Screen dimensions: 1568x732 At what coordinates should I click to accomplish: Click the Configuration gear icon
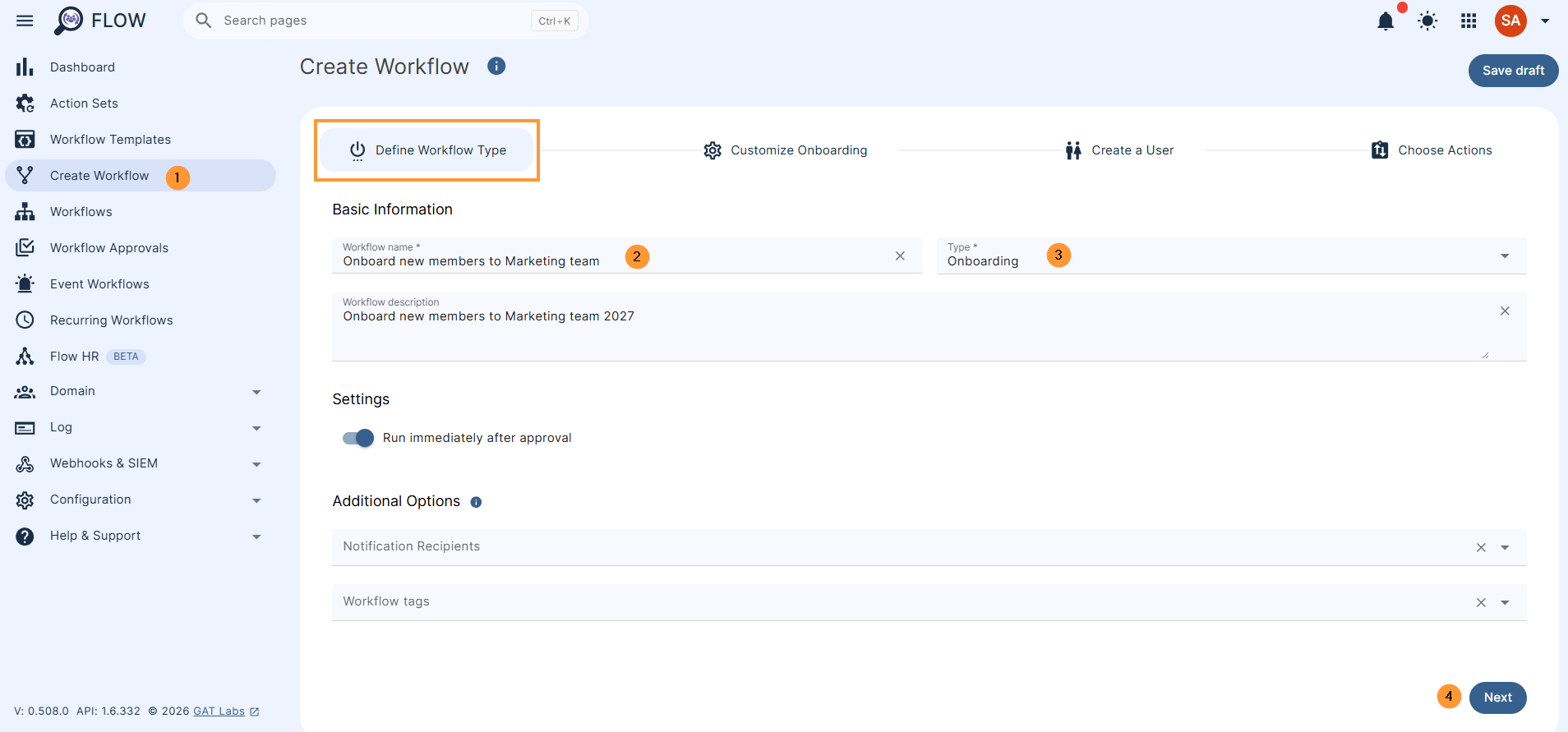click(25, 500)
